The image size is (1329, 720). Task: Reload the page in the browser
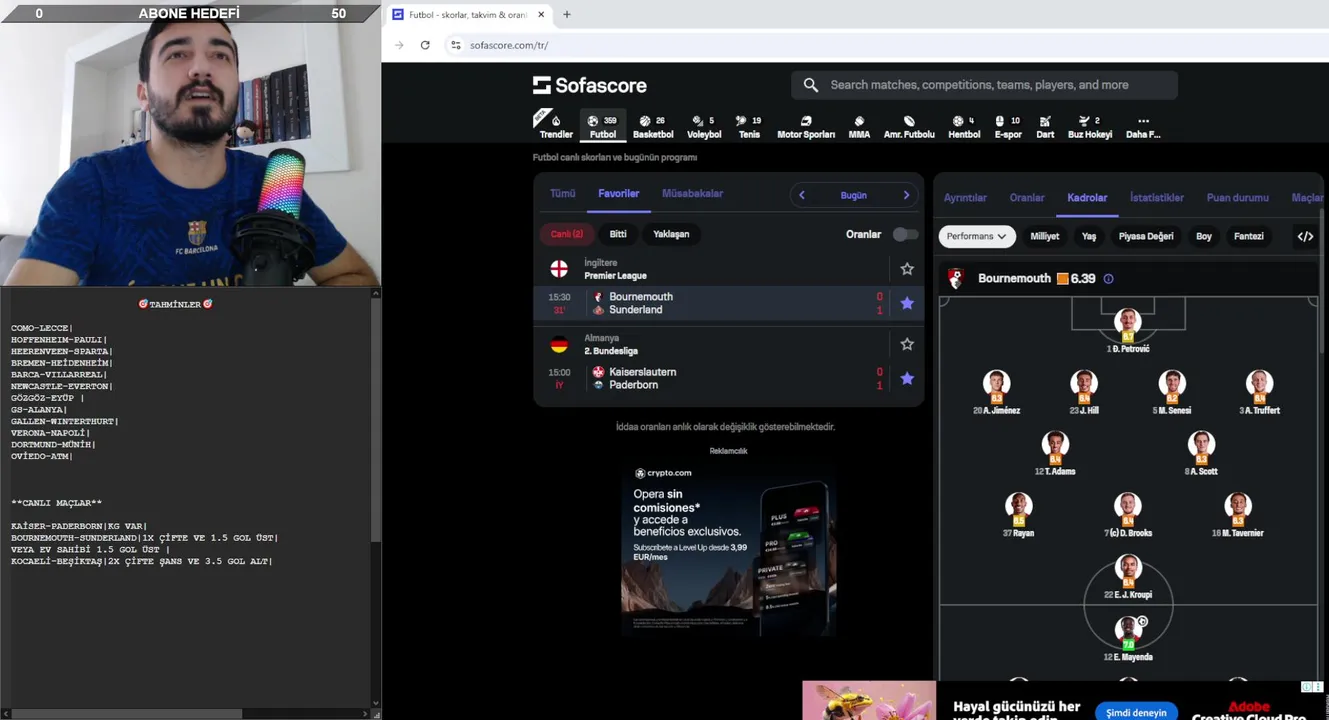click(x=425, y=45)
